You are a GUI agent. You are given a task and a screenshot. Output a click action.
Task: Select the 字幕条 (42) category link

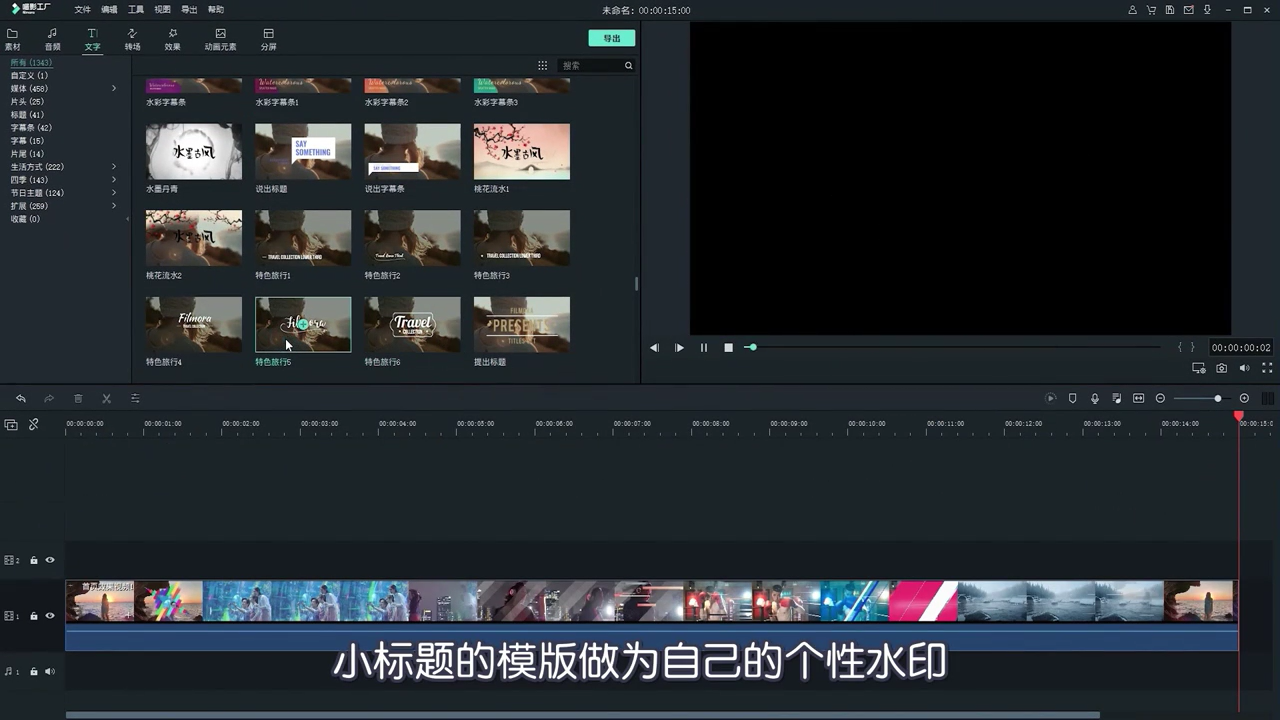[x=29, y=127]
